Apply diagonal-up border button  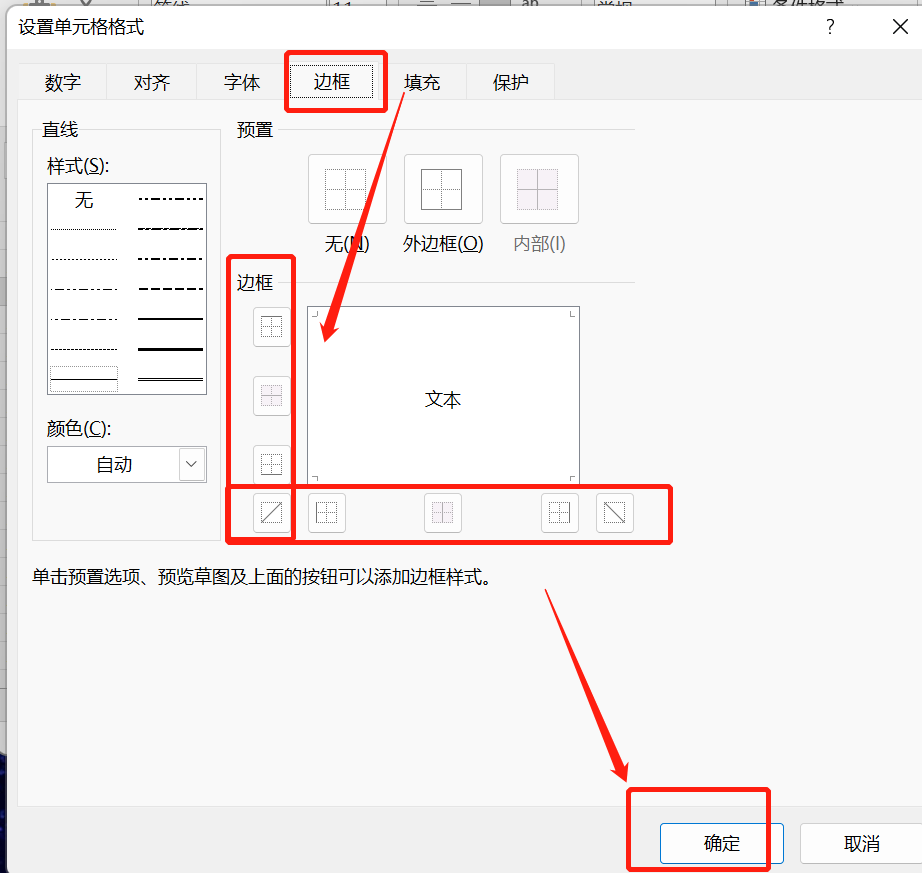pos(272,513)
